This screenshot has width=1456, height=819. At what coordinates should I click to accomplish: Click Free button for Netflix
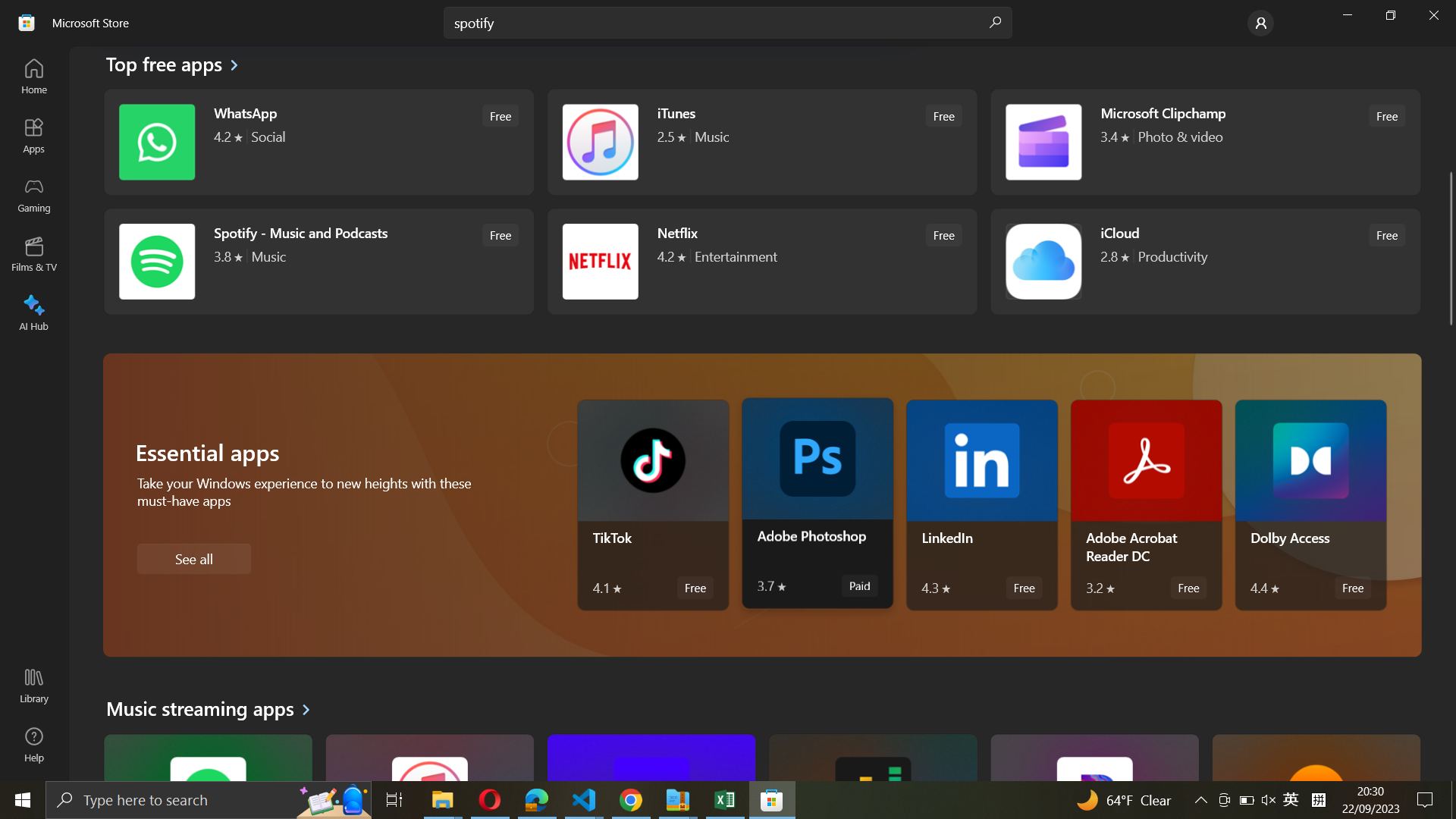[943, 235]
